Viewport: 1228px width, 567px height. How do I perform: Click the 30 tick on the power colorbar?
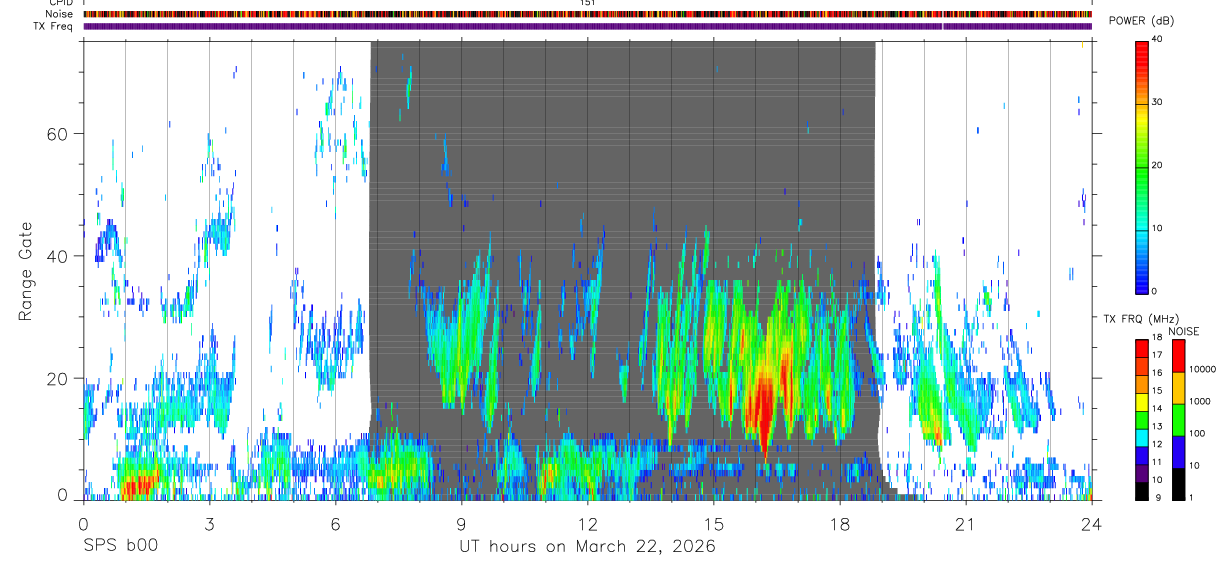1159,102
